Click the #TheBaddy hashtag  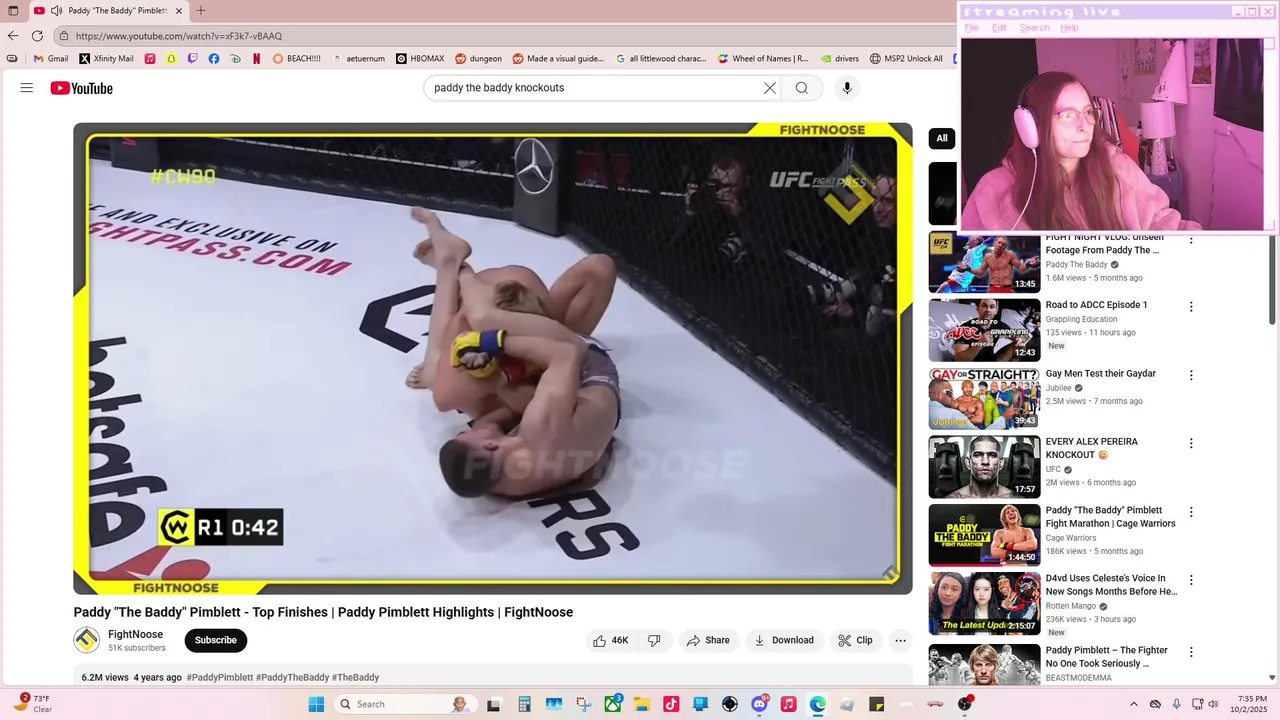tap(355, 677)
